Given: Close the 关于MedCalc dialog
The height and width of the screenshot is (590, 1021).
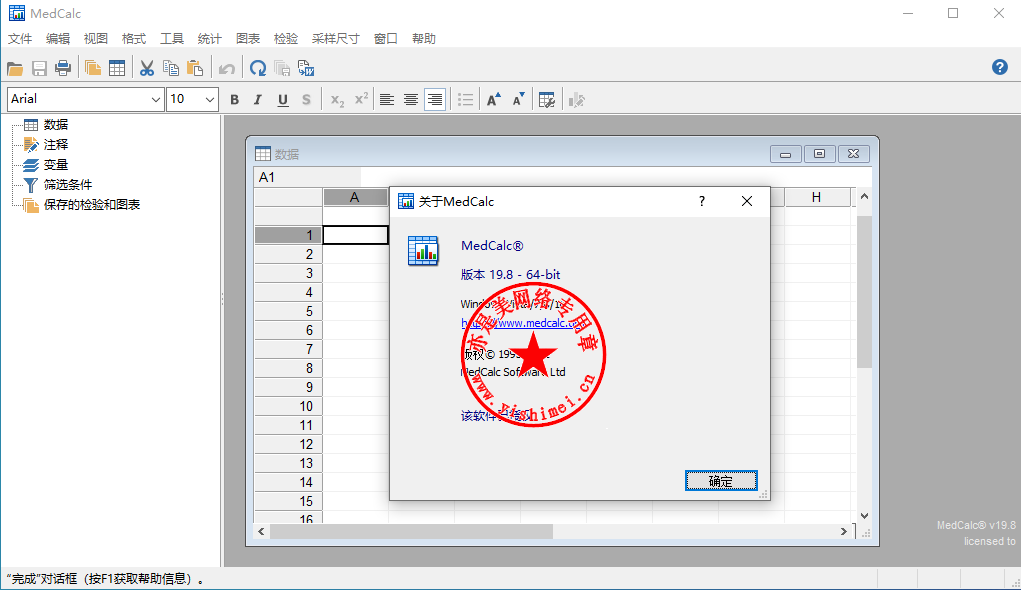Looking at the screenshot, I should (x=747, y=201).
